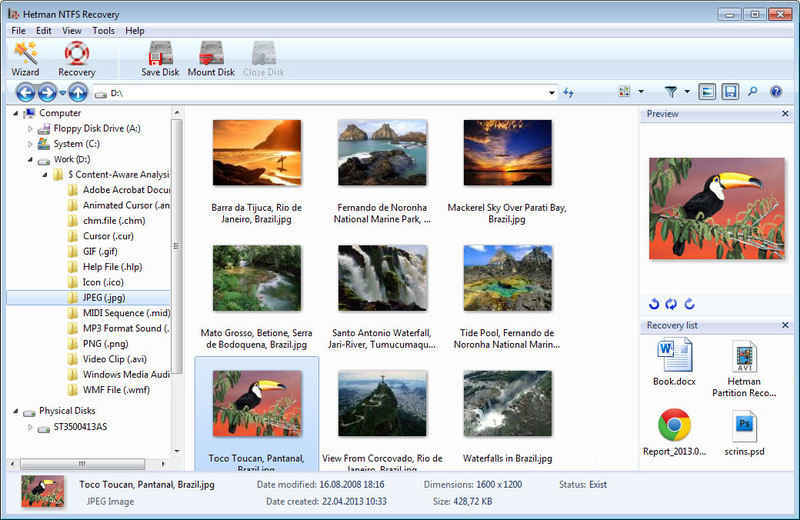Toggle the preview panel button in toolbar

(x=707, y=92)
